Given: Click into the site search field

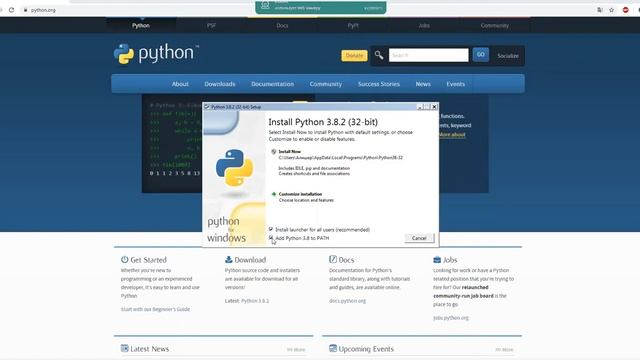Looking at the screenshot, I should pyautogui.click(x=429, y=55).
